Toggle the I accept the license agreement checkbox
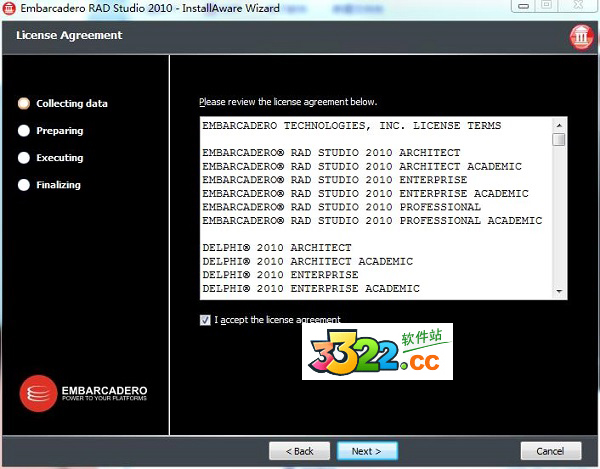 point(205,320)
